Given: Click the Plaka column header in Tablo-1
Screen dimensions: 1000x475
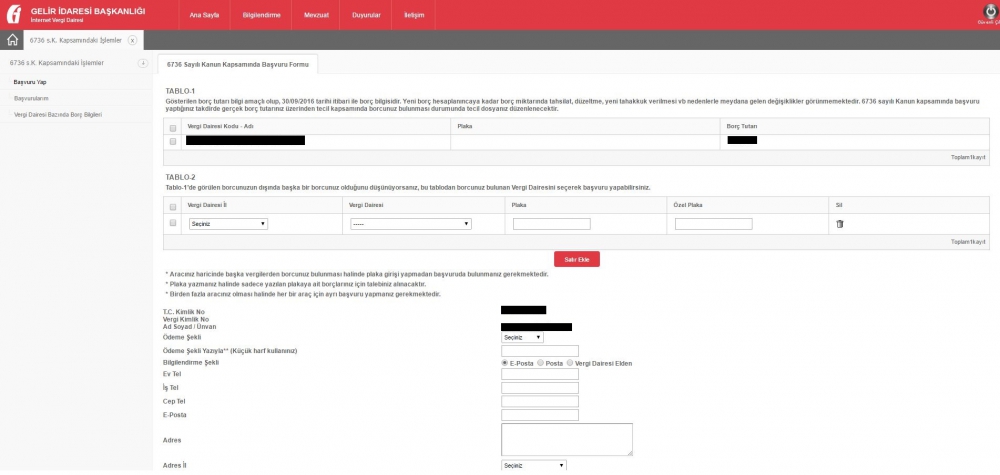Looking at the screenshot, I should point(465,126).
